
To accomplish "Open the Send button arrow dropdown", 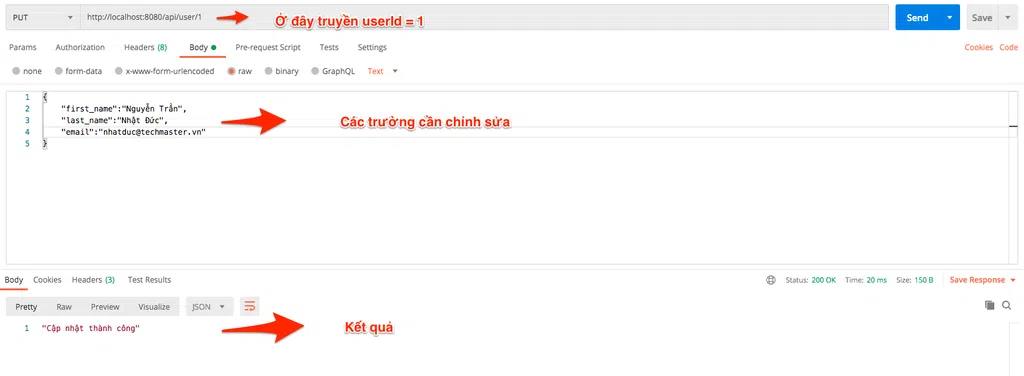I will (x=949, y=18).
